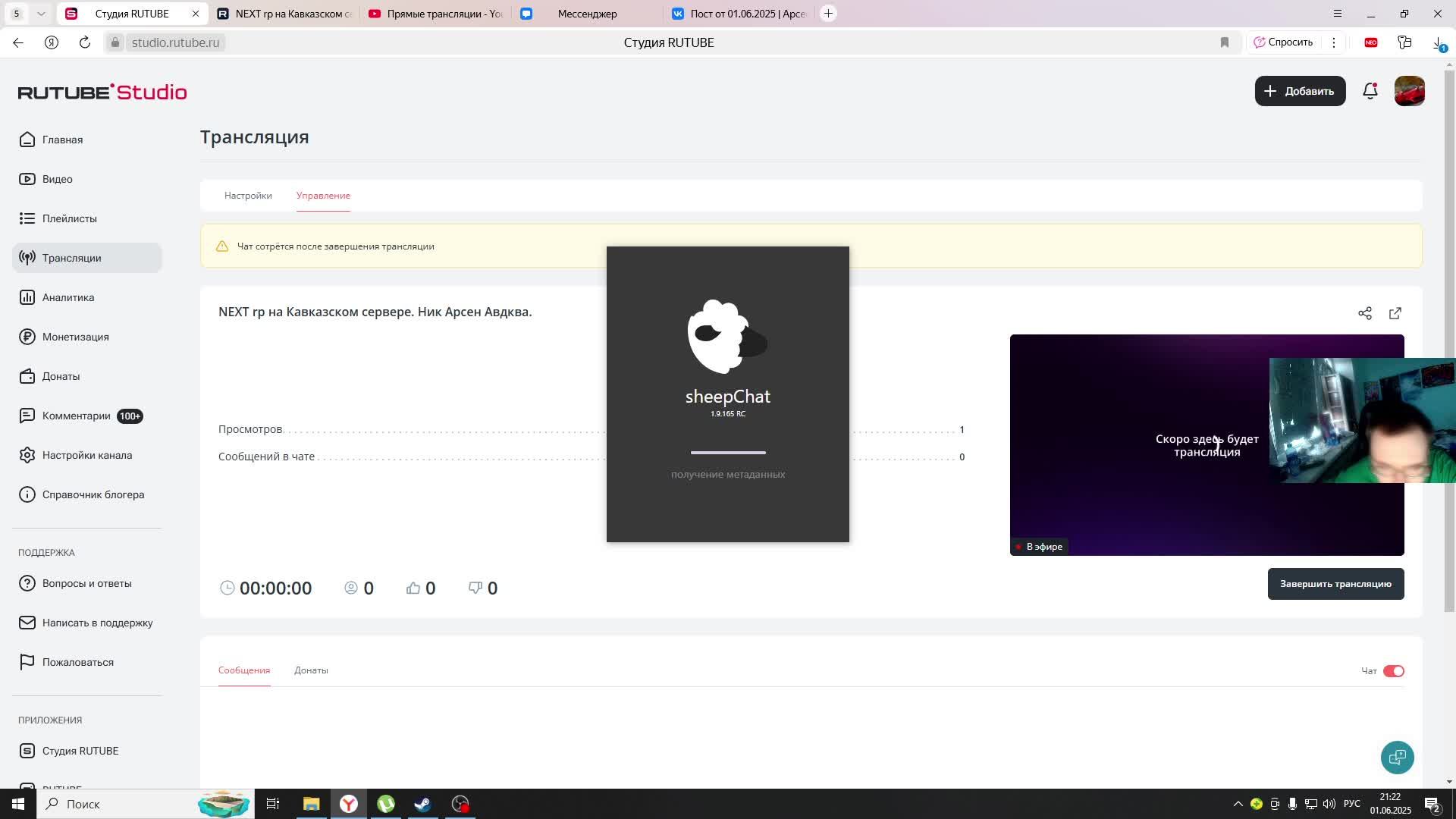The width and height of the screenshot is (1456, 819).
Task: Open Steam from the taskbar
Action: pyautogui.click(x=422, y=804)
